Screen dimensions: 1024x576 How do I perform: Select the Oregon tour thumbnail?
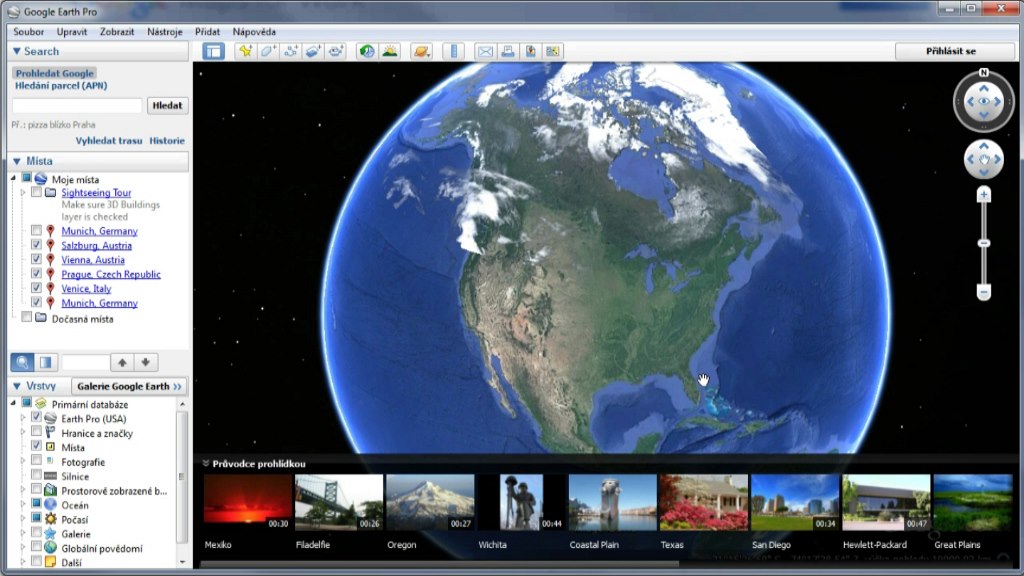pos(430,502)
